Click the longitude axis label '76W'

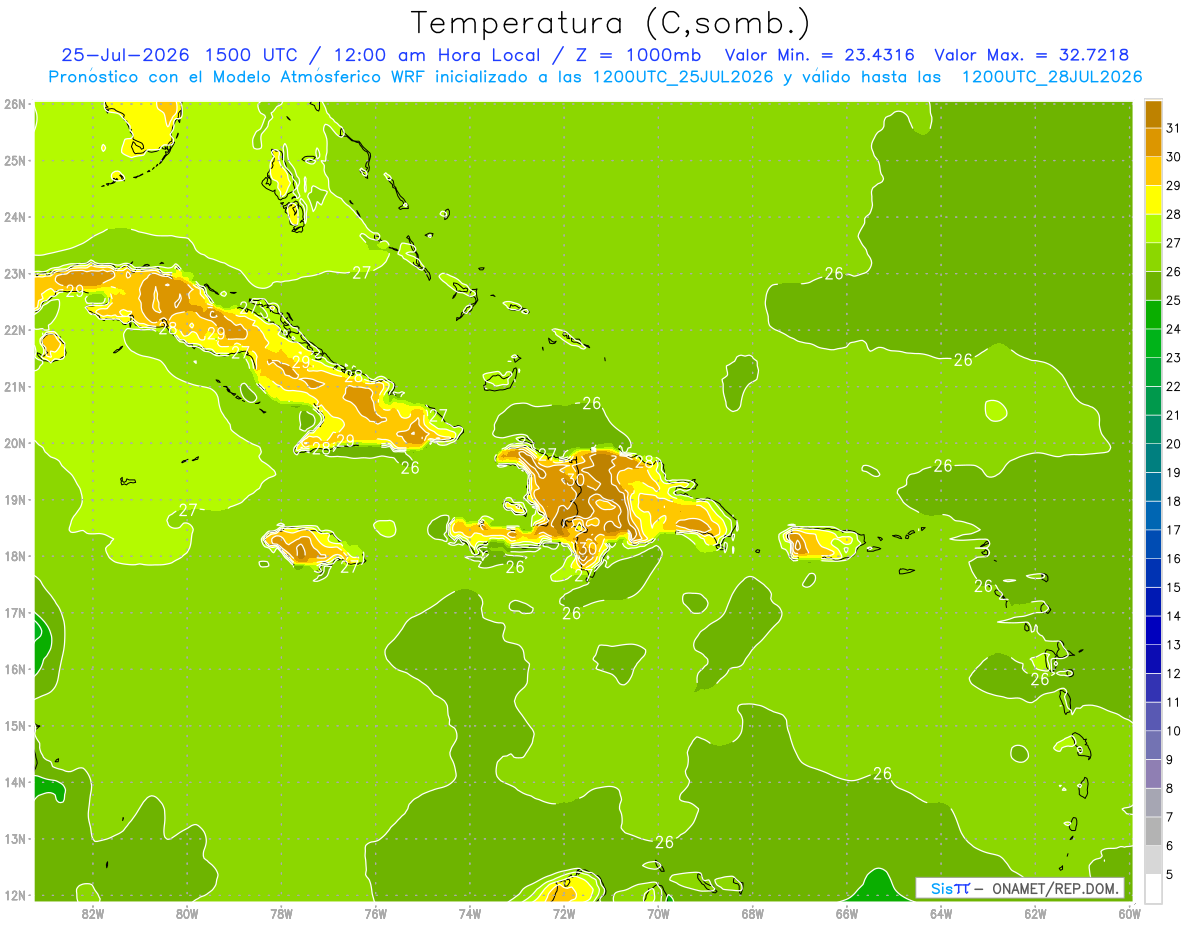tap(375, 913)
